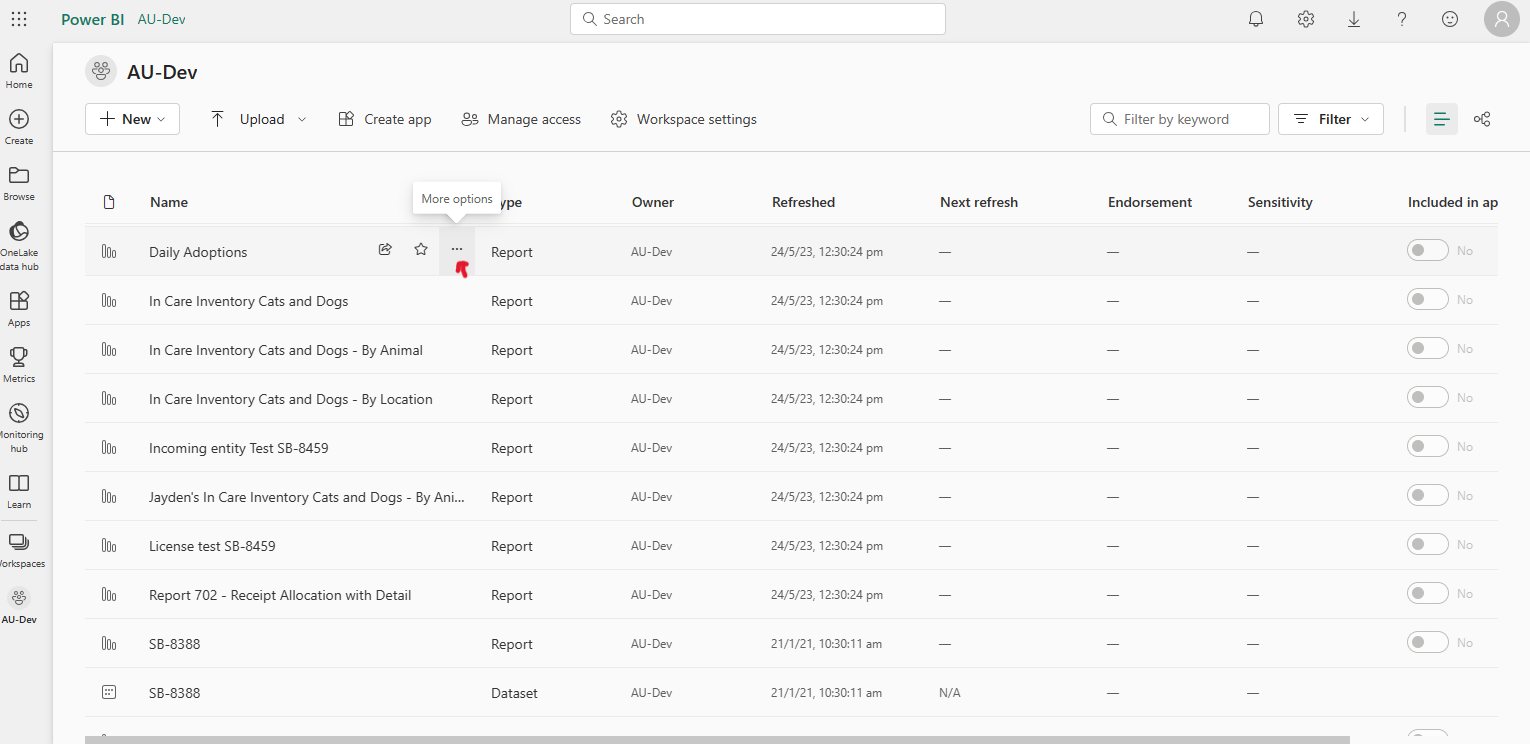Open the settings gear in top bar
Viewport: 1530px width, 744px height.
[x=1305, y=19]
